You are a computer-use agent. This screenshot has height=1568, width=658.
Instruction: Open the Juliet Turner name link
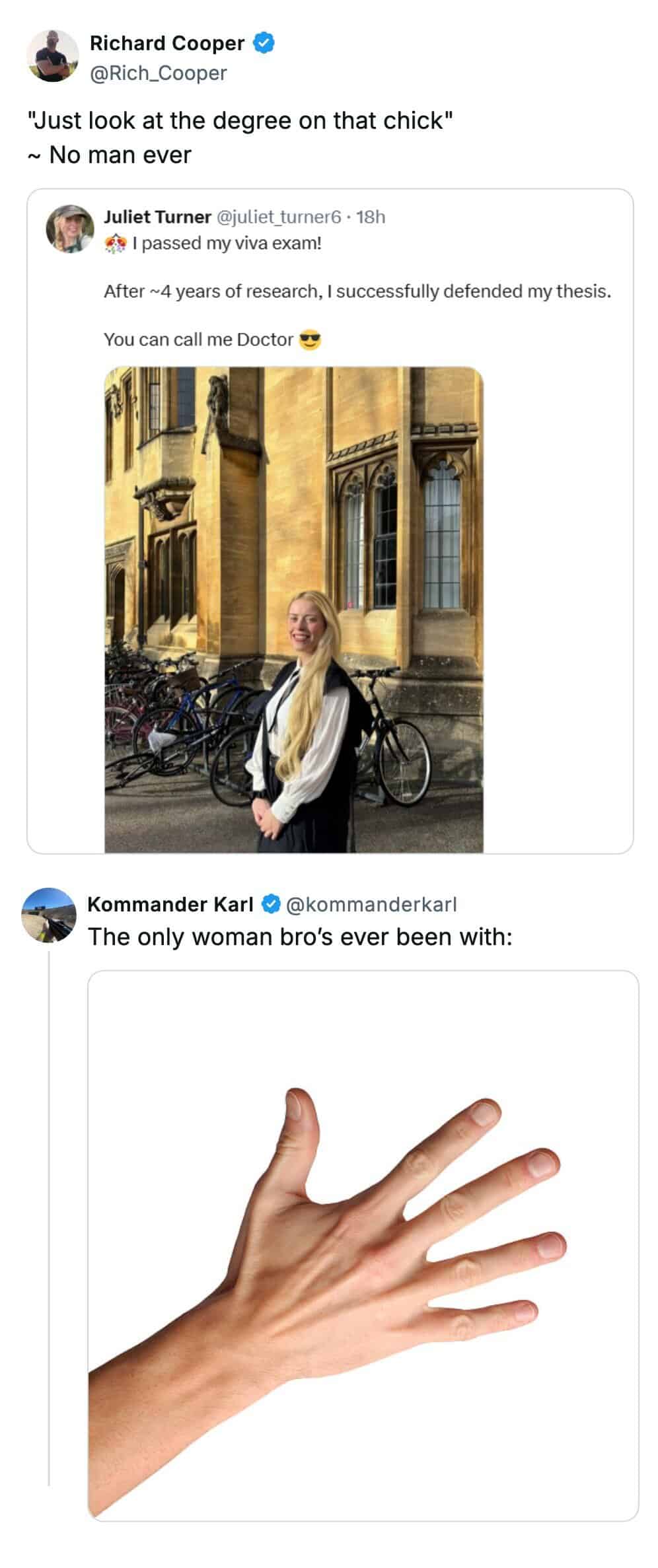point(157,217)
